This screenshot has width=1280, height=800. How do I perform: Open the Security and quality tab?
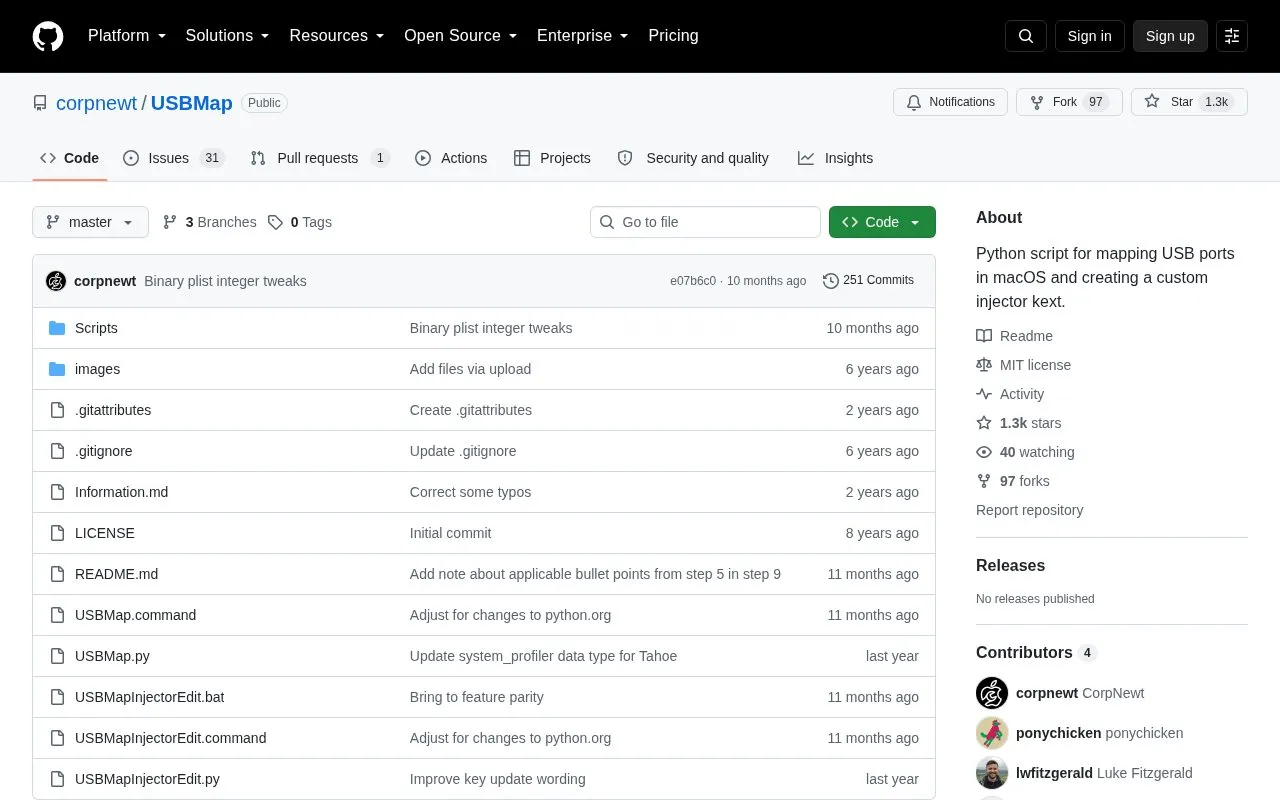click(693, 158)
